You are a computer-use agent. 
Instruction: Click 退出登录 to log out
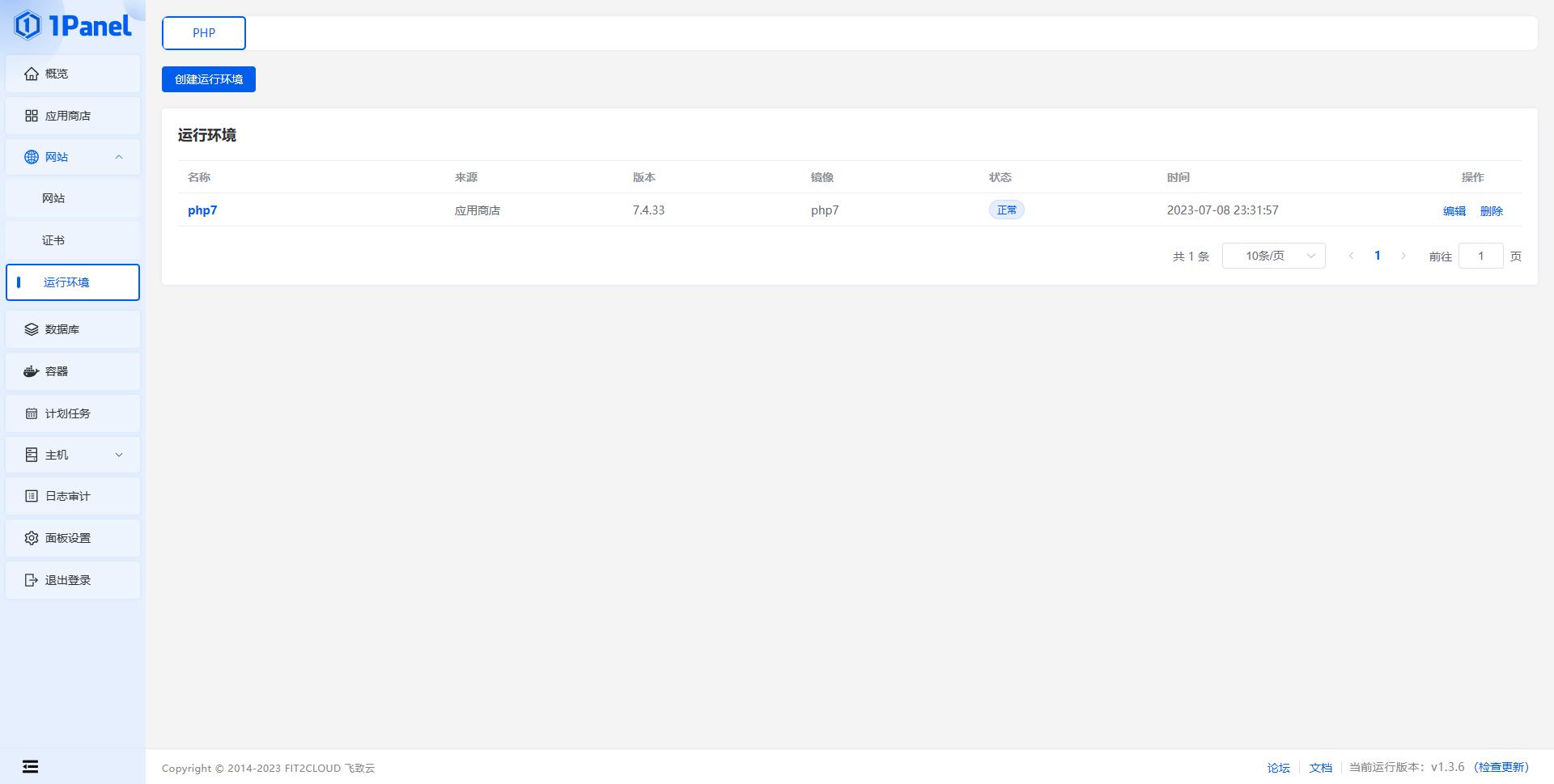(73, 580)
